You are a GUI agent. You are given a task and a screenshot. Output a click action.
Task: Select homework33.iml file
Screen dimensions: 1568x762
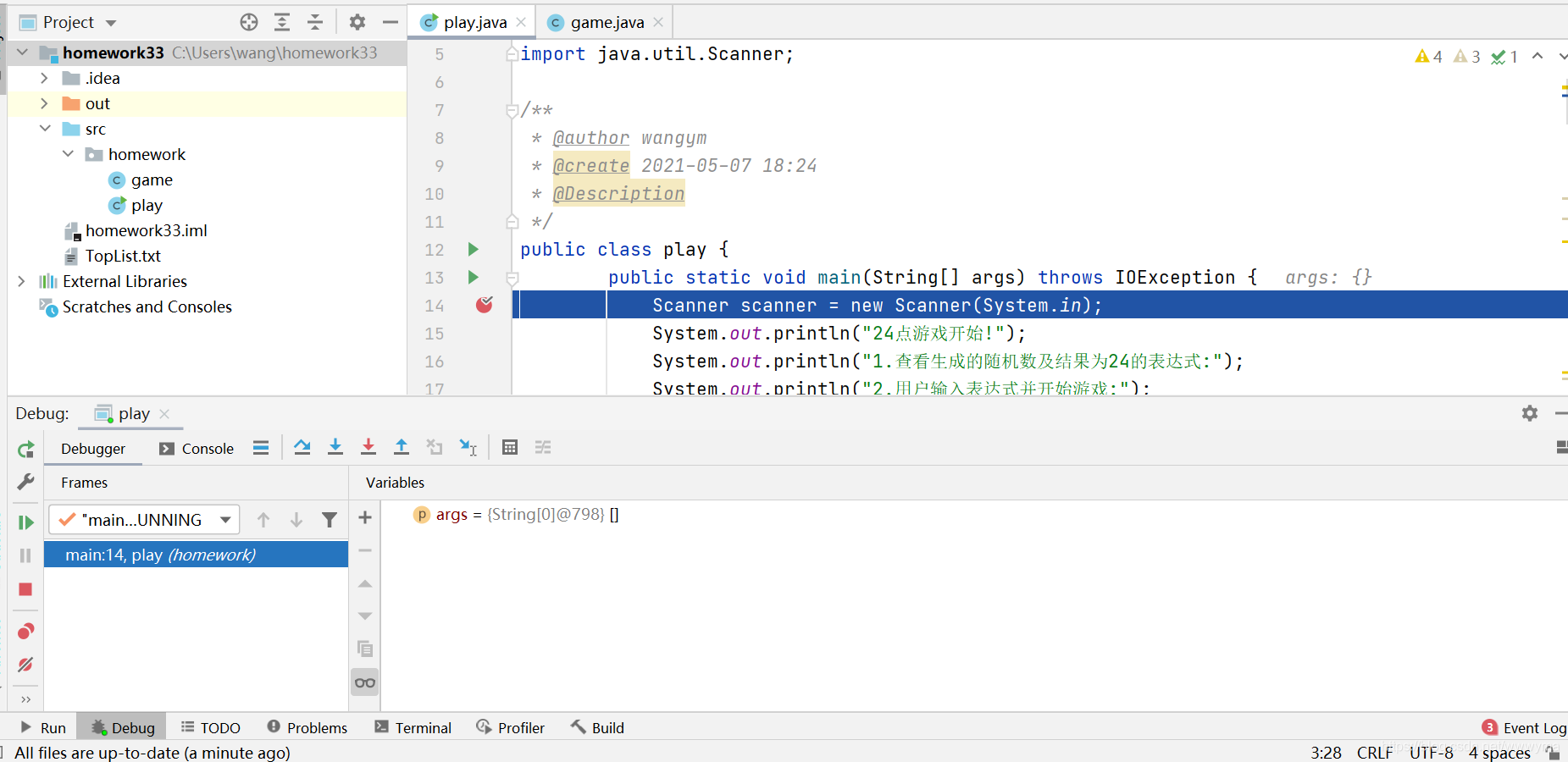point(146,230)
